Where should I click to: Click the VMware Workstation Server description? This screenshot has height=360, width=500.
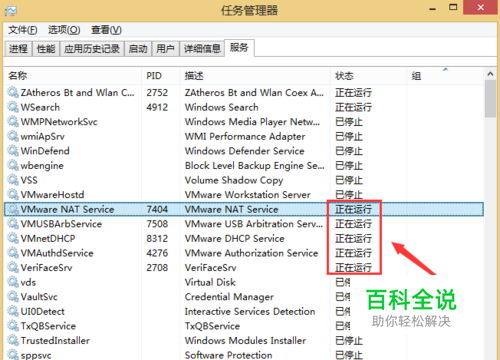248,195
